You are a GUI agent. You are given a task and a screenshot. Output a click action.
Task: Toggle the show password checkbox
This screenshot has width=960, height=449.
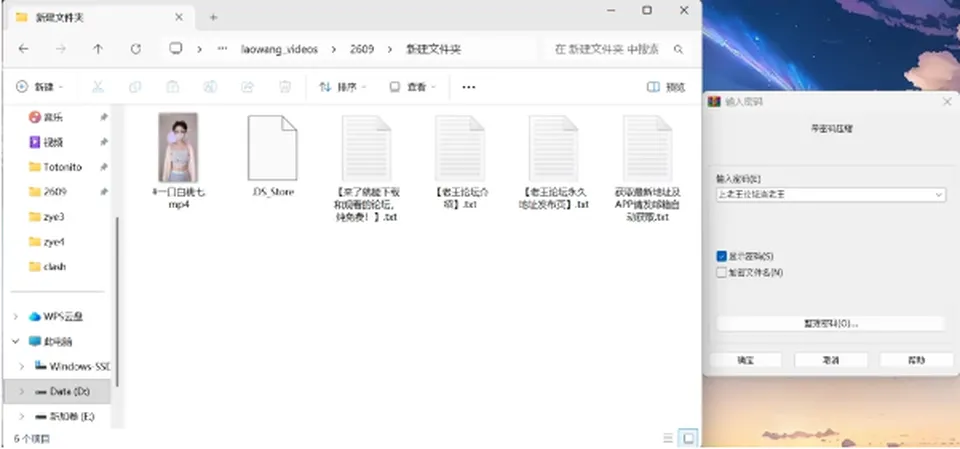click(x=721, y=256)
